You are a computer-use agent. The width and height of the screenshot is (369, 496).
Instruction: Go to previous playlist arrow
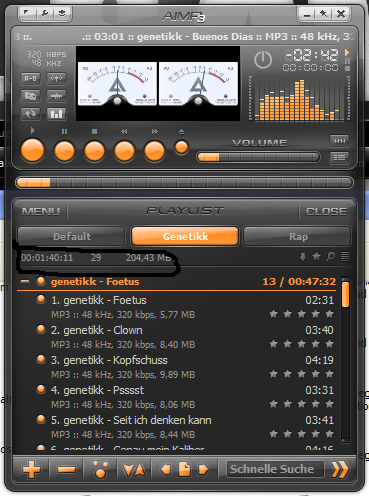coord(166,469)
